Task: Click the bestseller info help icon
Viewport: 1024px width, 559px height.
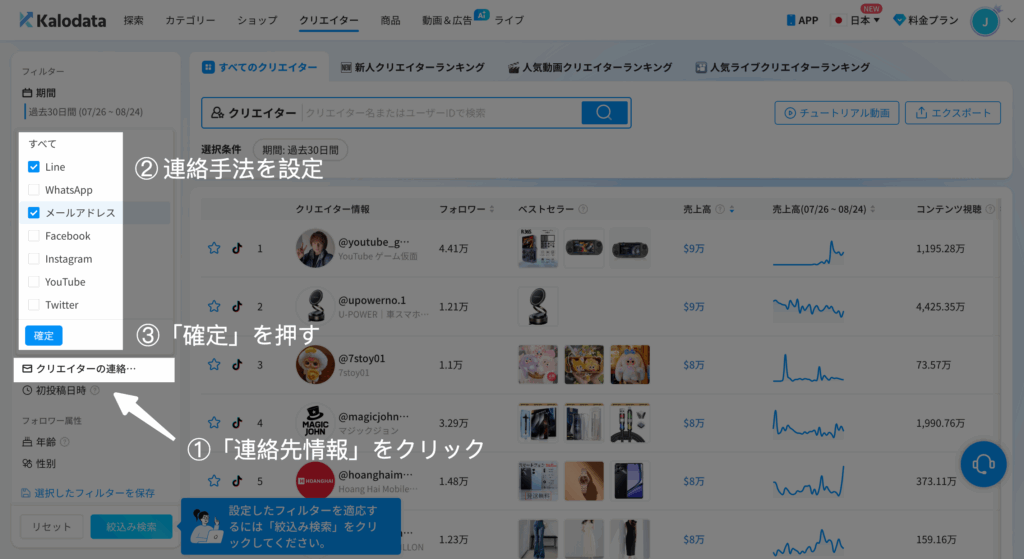Action: [x=583, y=209]
